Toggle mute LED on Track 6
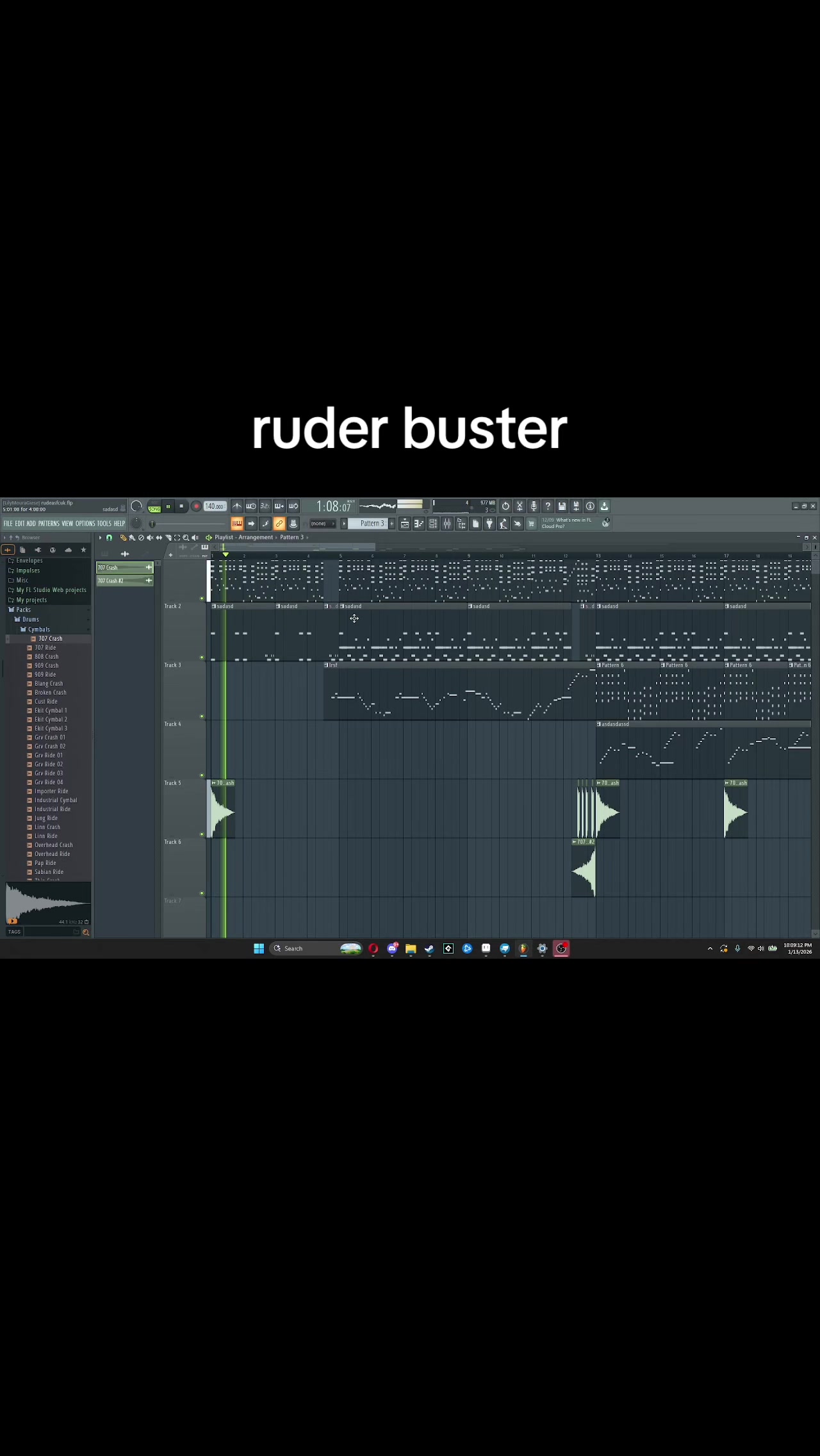The height and width of the screenshot is (1456, 820). click(202, 893)
